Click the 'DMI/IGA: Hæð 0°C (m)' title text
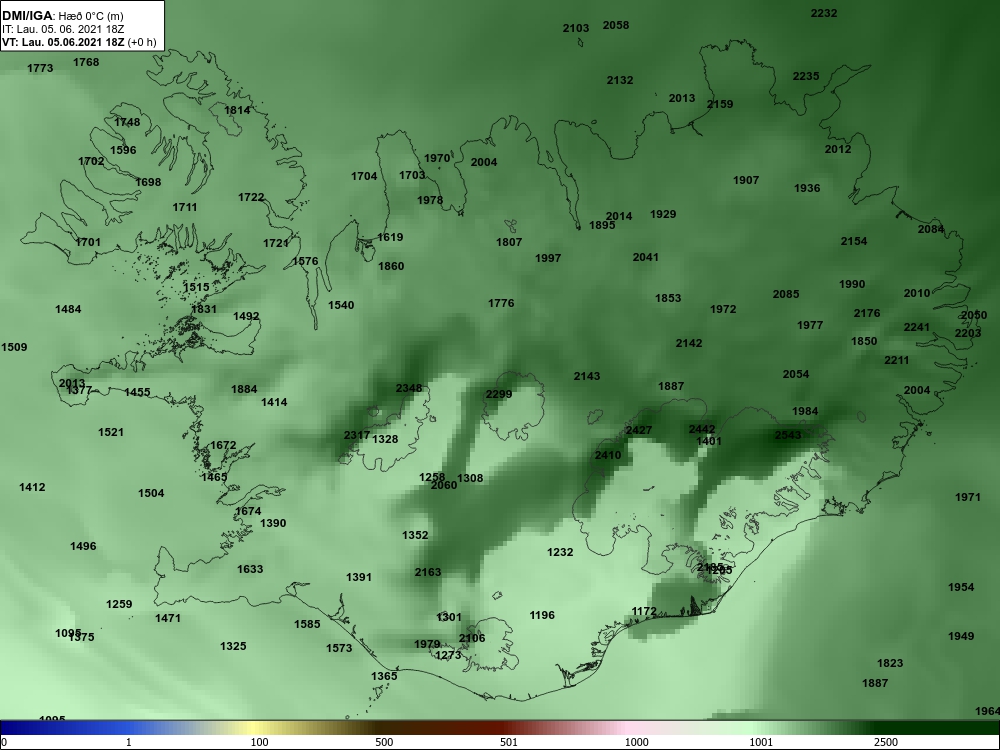The height and width of the screenshot is (750, 1000). point(62,16)
